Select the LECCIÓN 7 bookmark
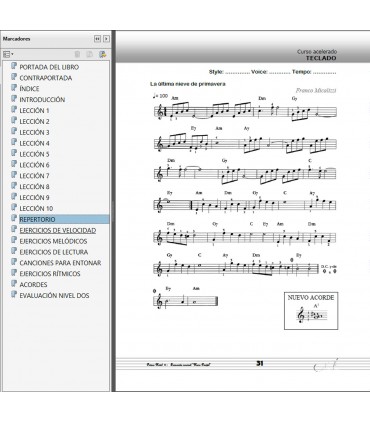Viewport: 370px width, 423px height. tap(34, 176)
